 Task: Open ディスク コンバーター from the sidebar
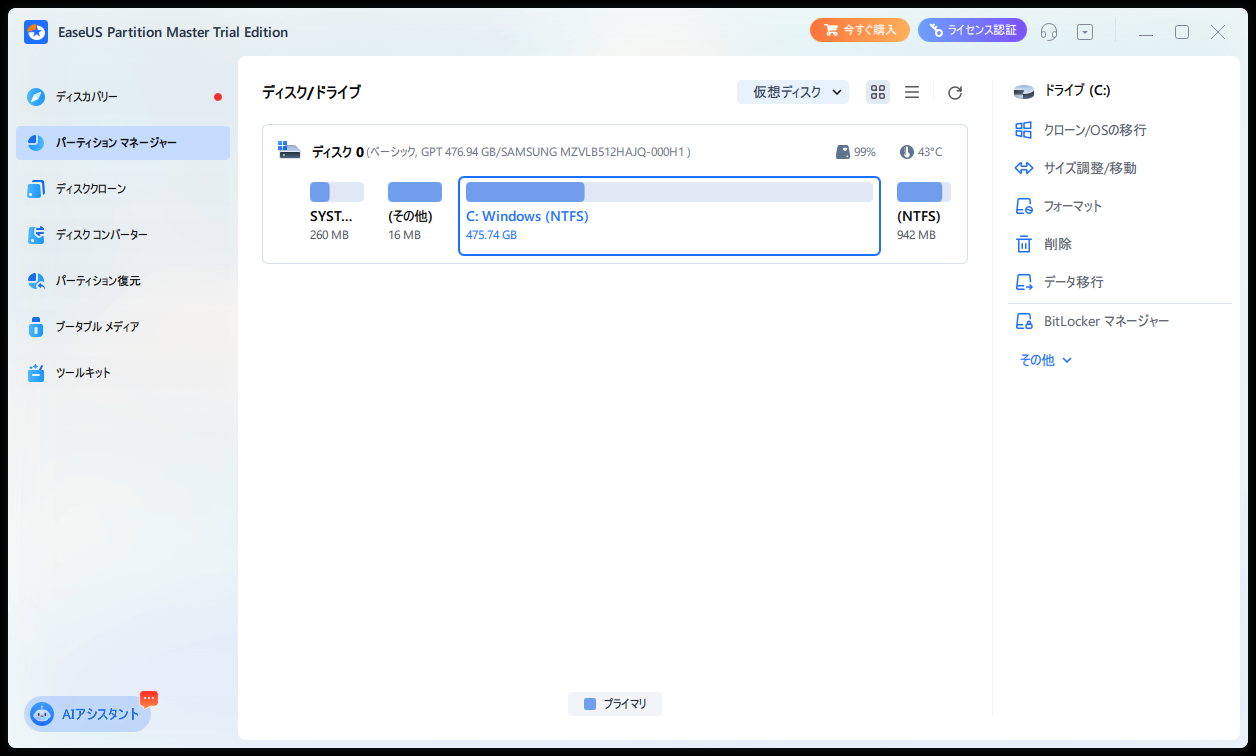click(x=123, y=235)
